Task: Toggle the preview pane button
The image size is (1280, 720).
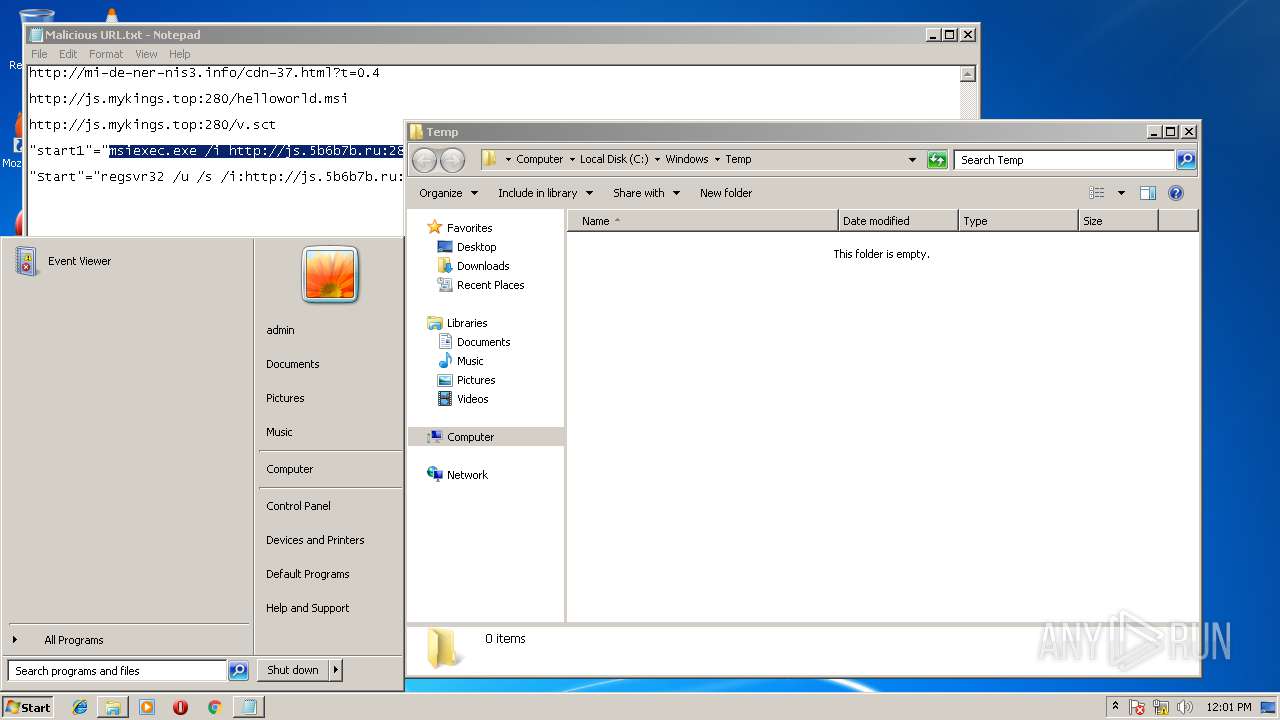Action: [x=1148, y=193]
